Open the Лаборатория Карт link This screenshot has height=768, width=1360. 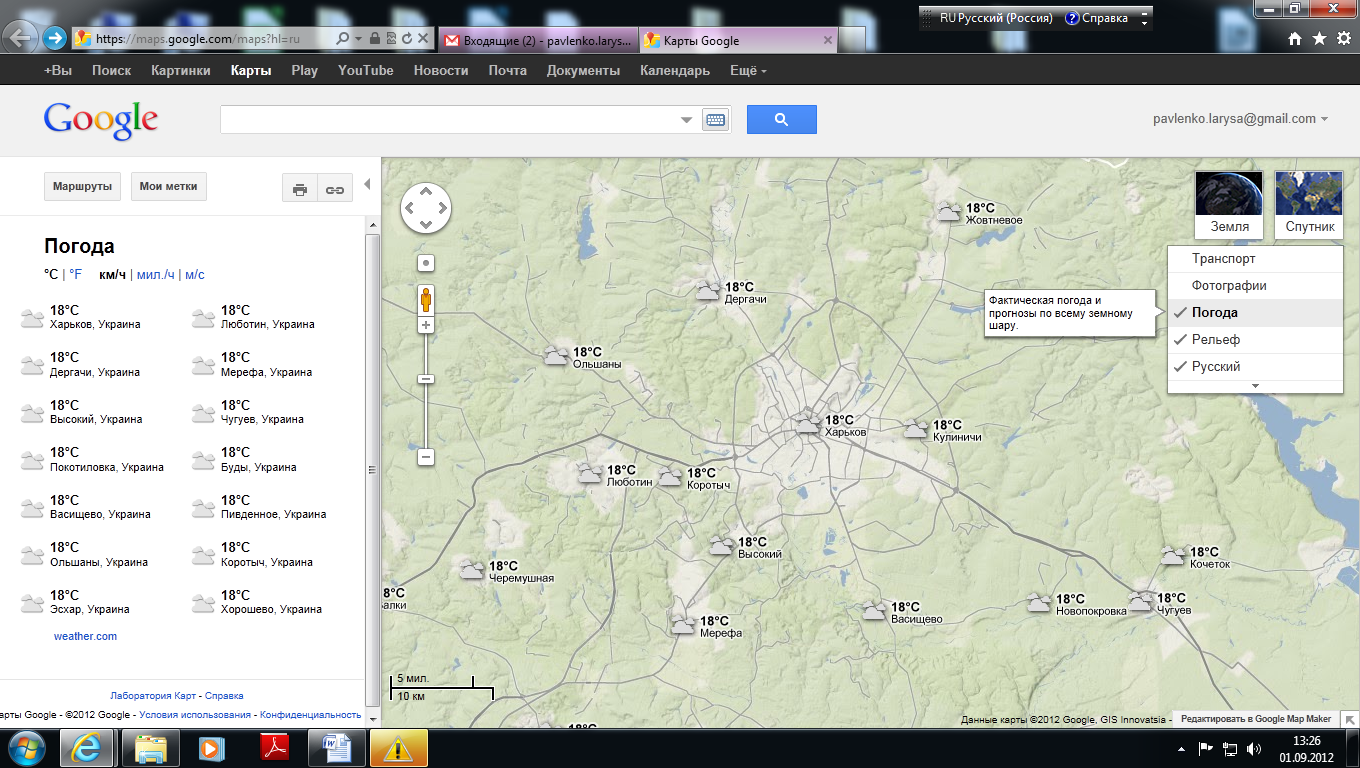(x=154, y=696)
